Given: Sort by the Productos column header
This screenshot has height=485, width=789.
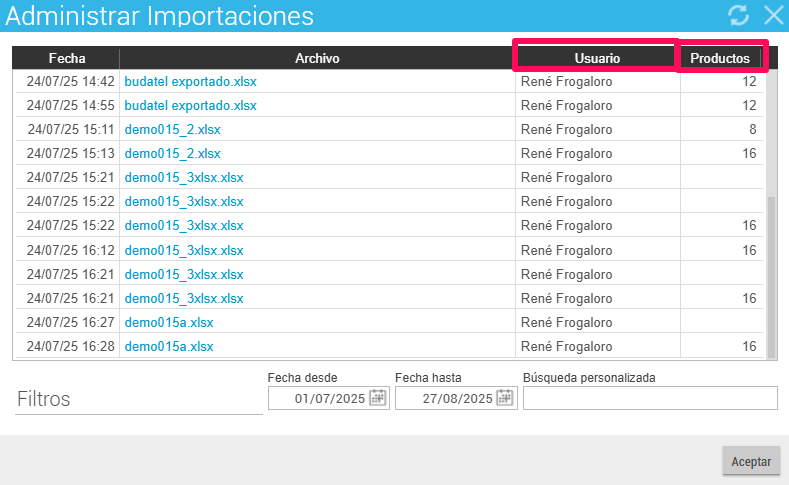Looking at the screenshot, I should click(x=720, y=58).
